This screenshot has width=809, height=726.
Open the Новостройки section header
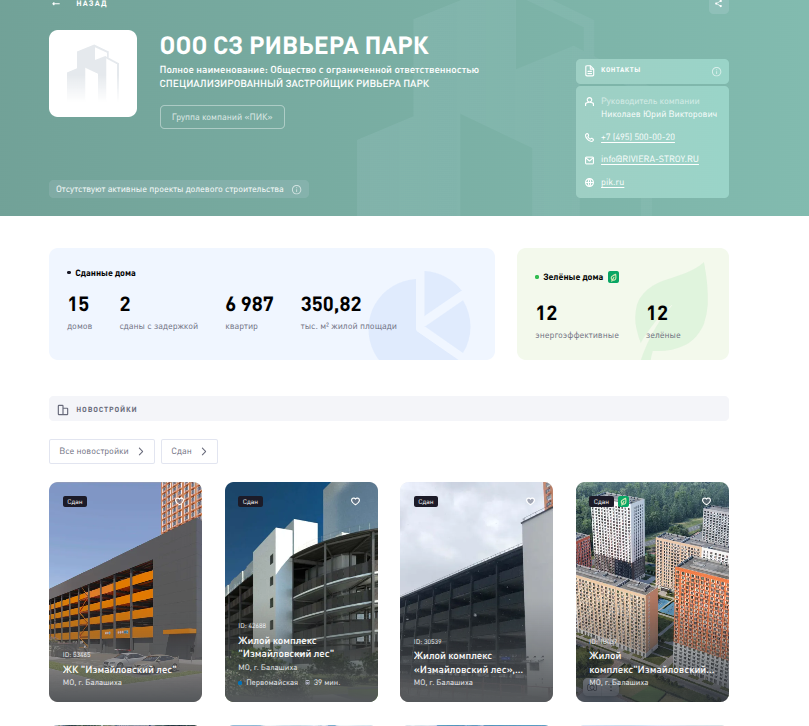click(388, 409)
